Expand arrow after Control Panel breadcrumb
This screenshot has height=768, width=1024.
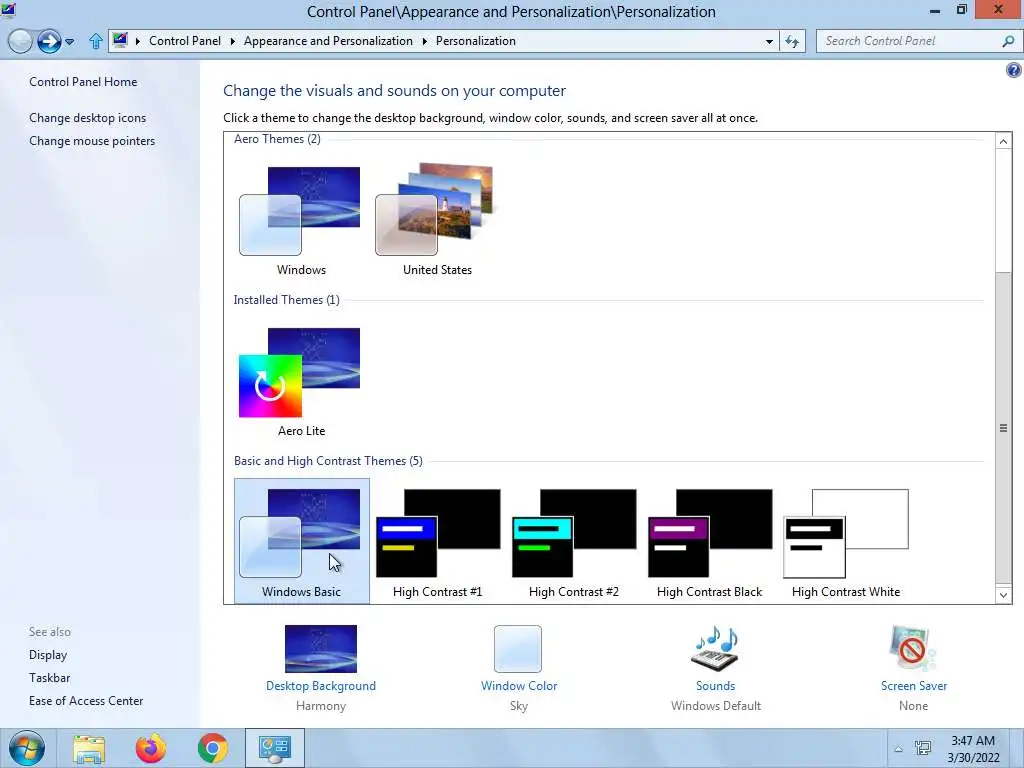232,41
